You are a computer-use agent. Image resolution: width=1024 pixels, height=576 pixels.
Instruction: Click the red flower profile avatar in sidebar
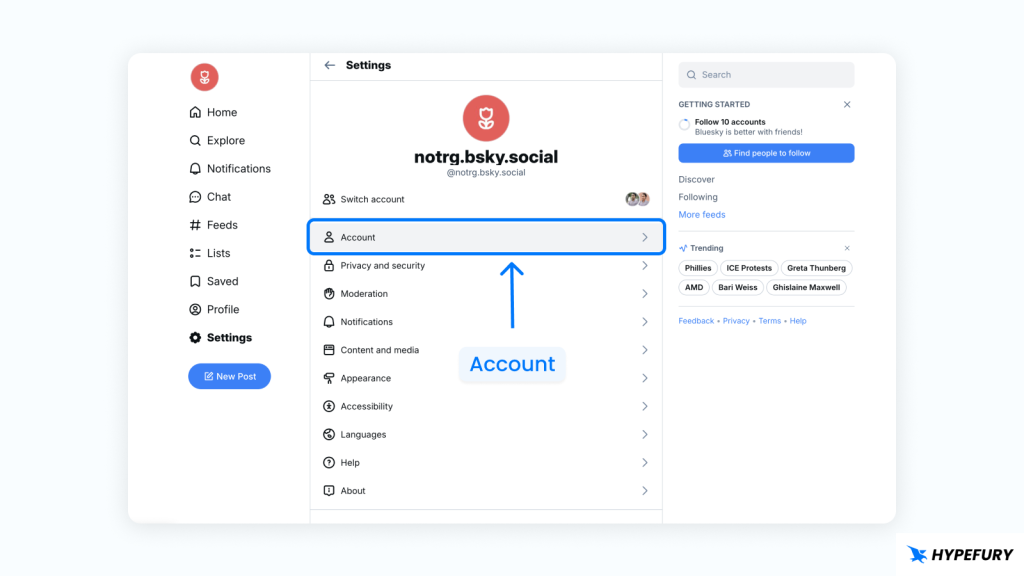tap(204, 77)
